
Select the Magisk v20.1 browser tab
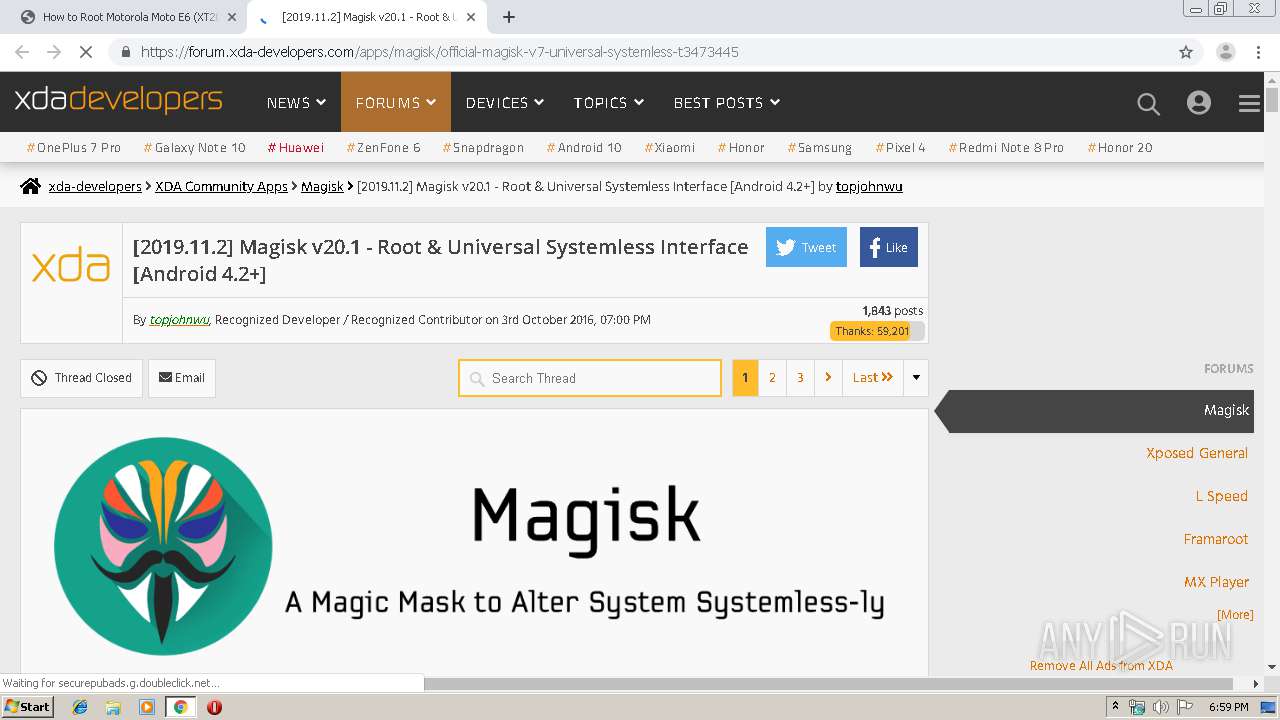368,17
